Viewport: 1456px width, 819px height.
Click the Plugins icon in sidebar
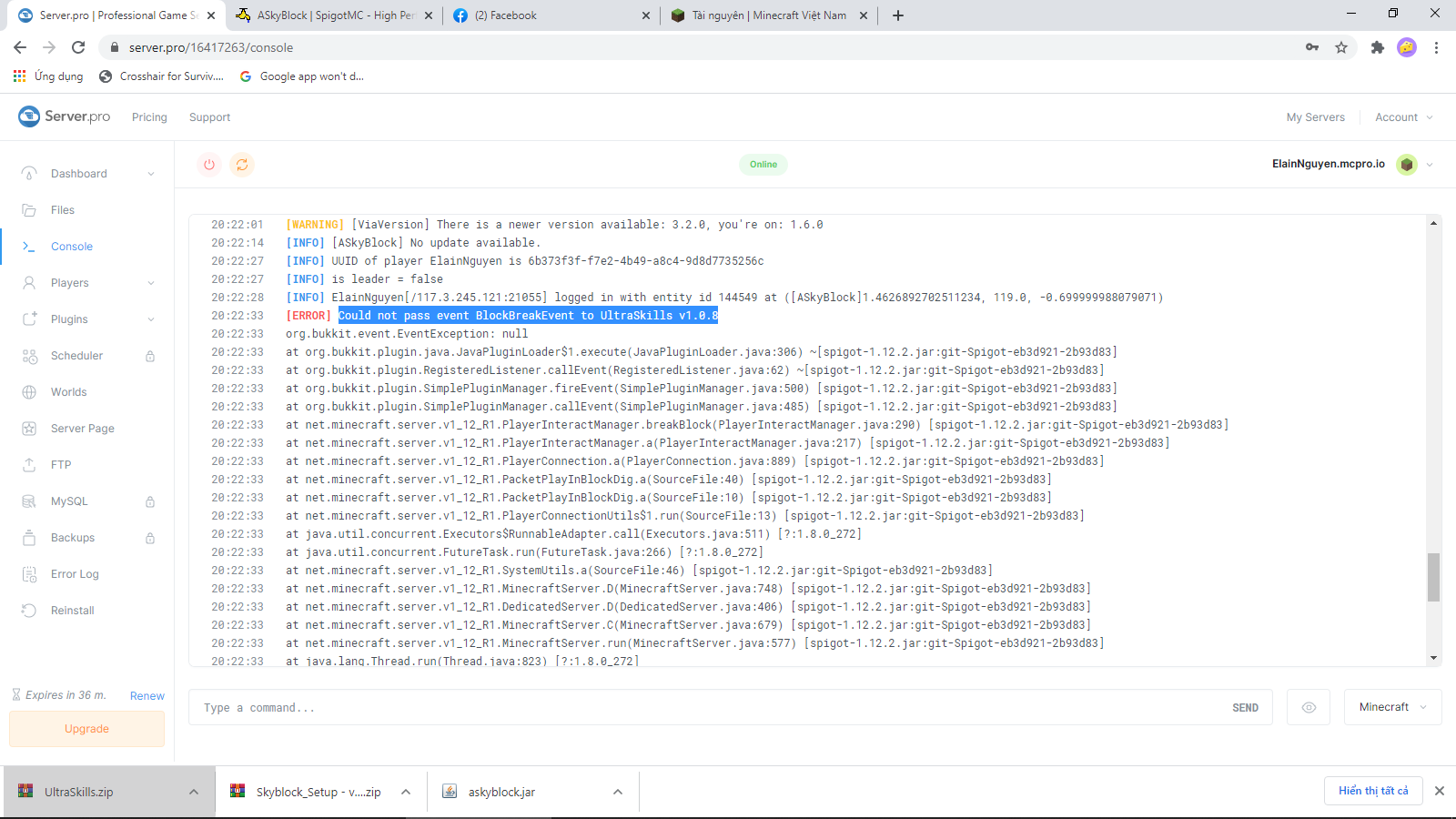click(29, 319)
